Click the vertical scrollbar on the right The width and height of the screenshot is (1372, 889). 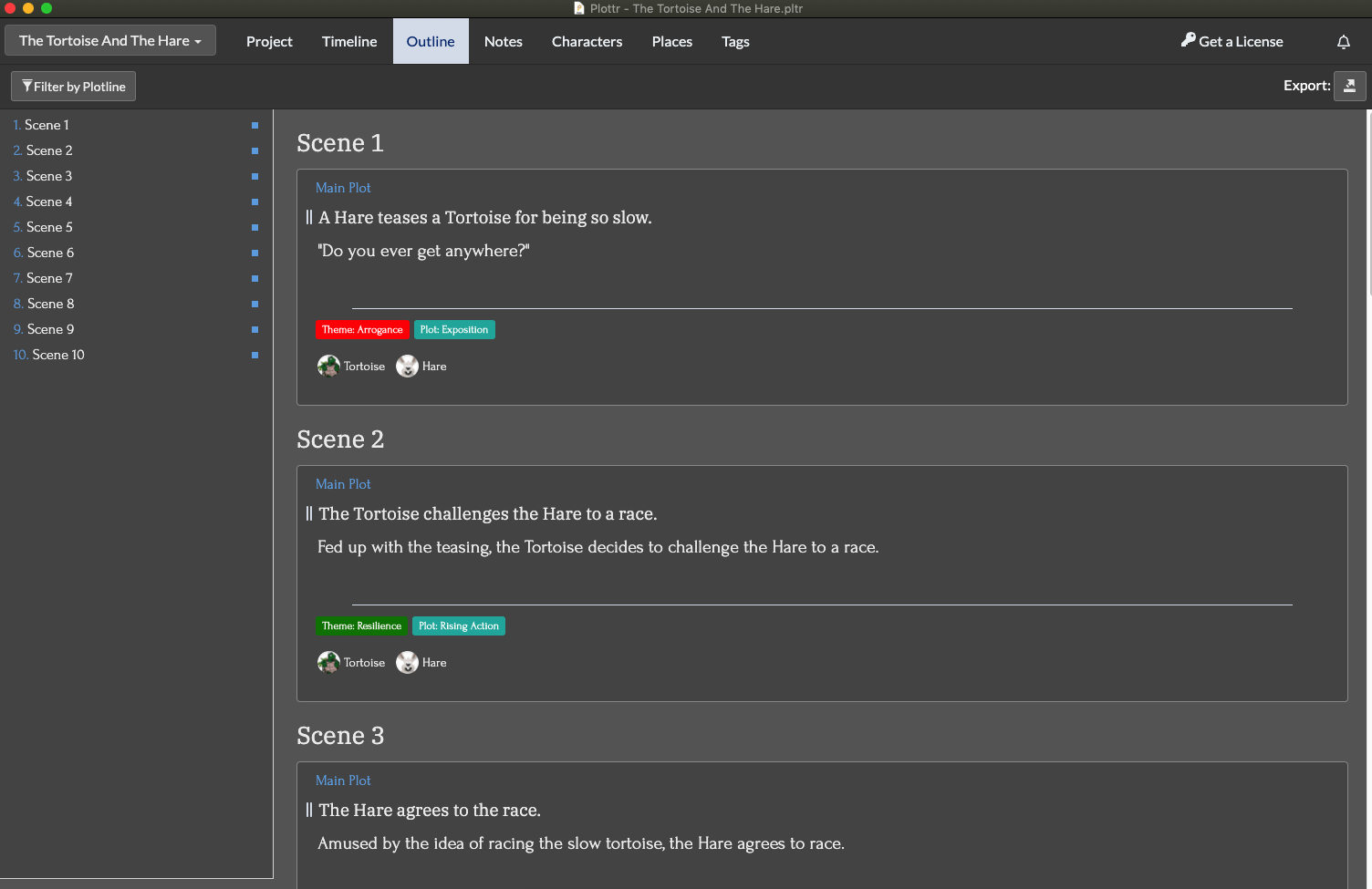click(1367, 202)
